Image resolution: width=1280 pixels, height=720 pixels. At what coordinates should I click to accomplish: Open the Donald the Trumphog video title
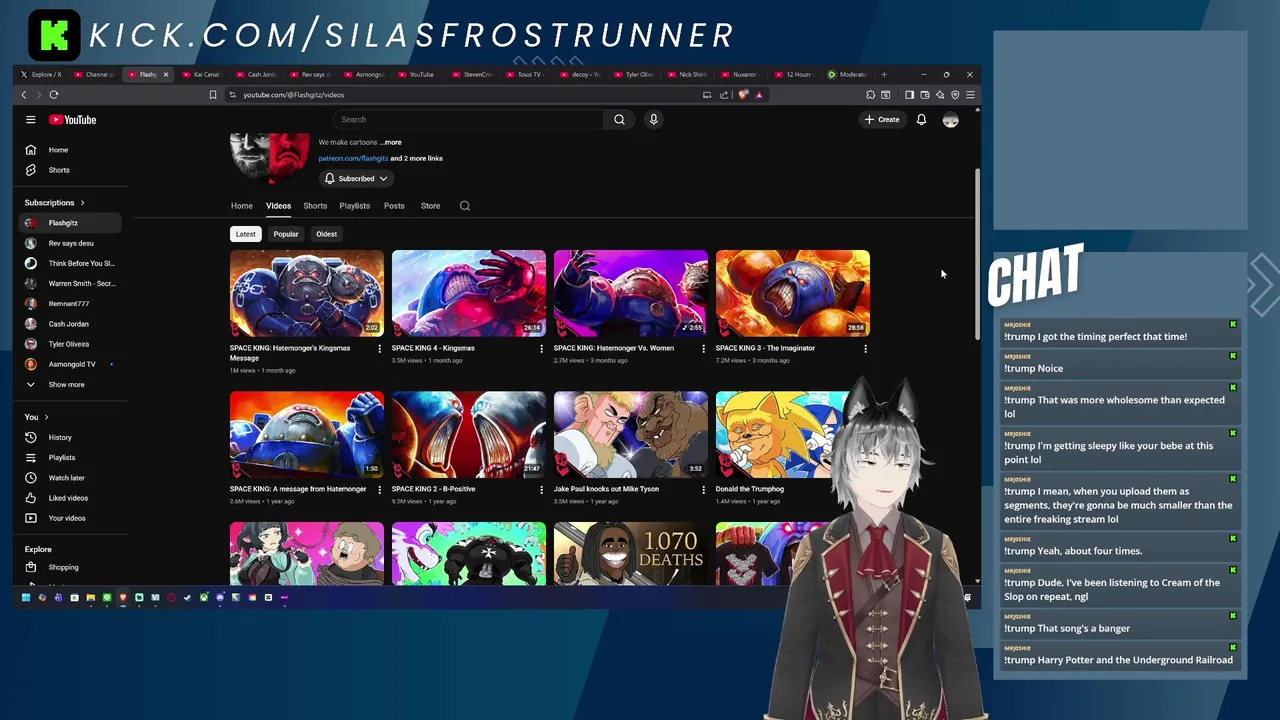(x=750, y=489)
